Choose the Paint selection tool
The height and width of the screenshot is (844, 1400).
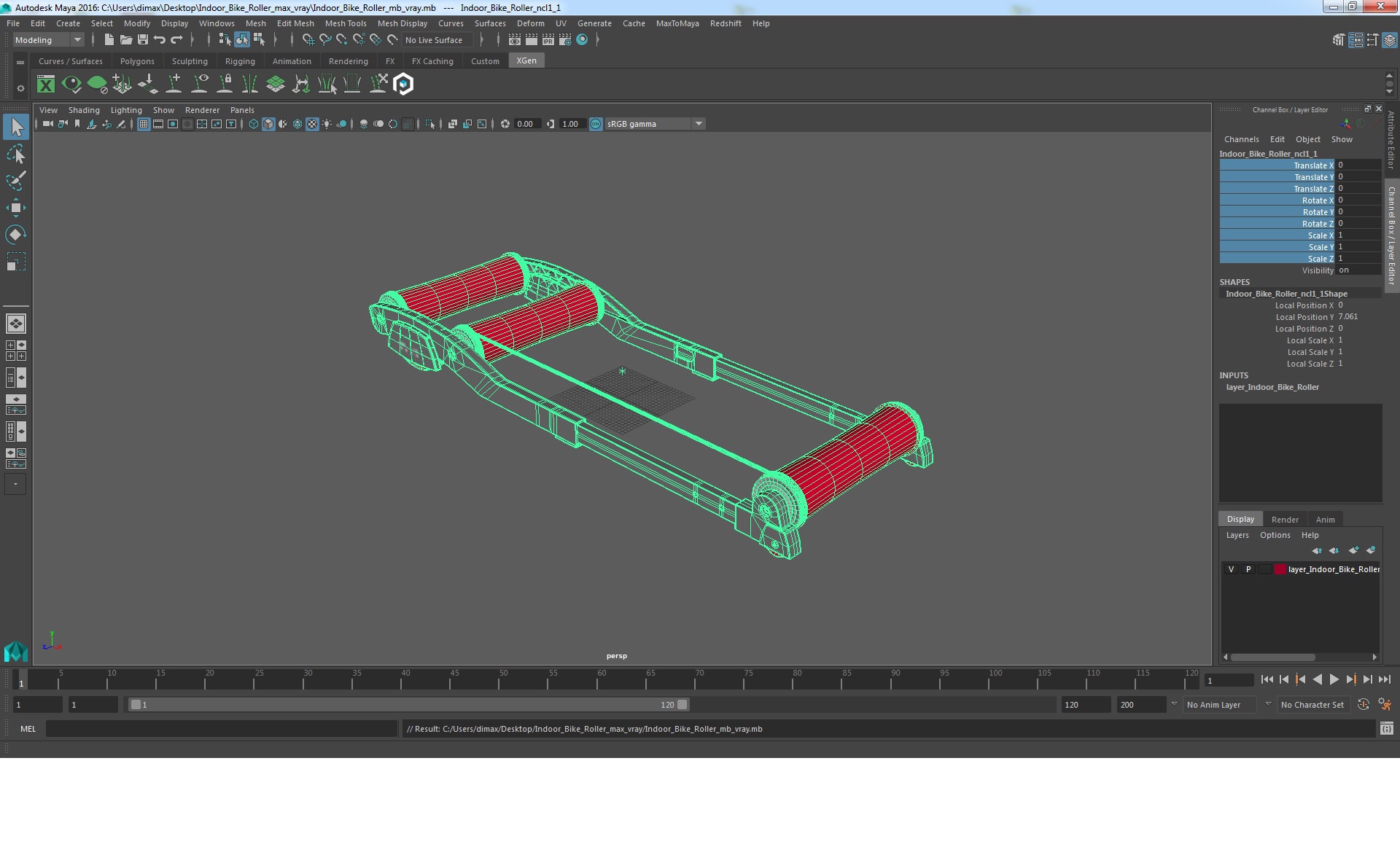(x=15, y=181)
